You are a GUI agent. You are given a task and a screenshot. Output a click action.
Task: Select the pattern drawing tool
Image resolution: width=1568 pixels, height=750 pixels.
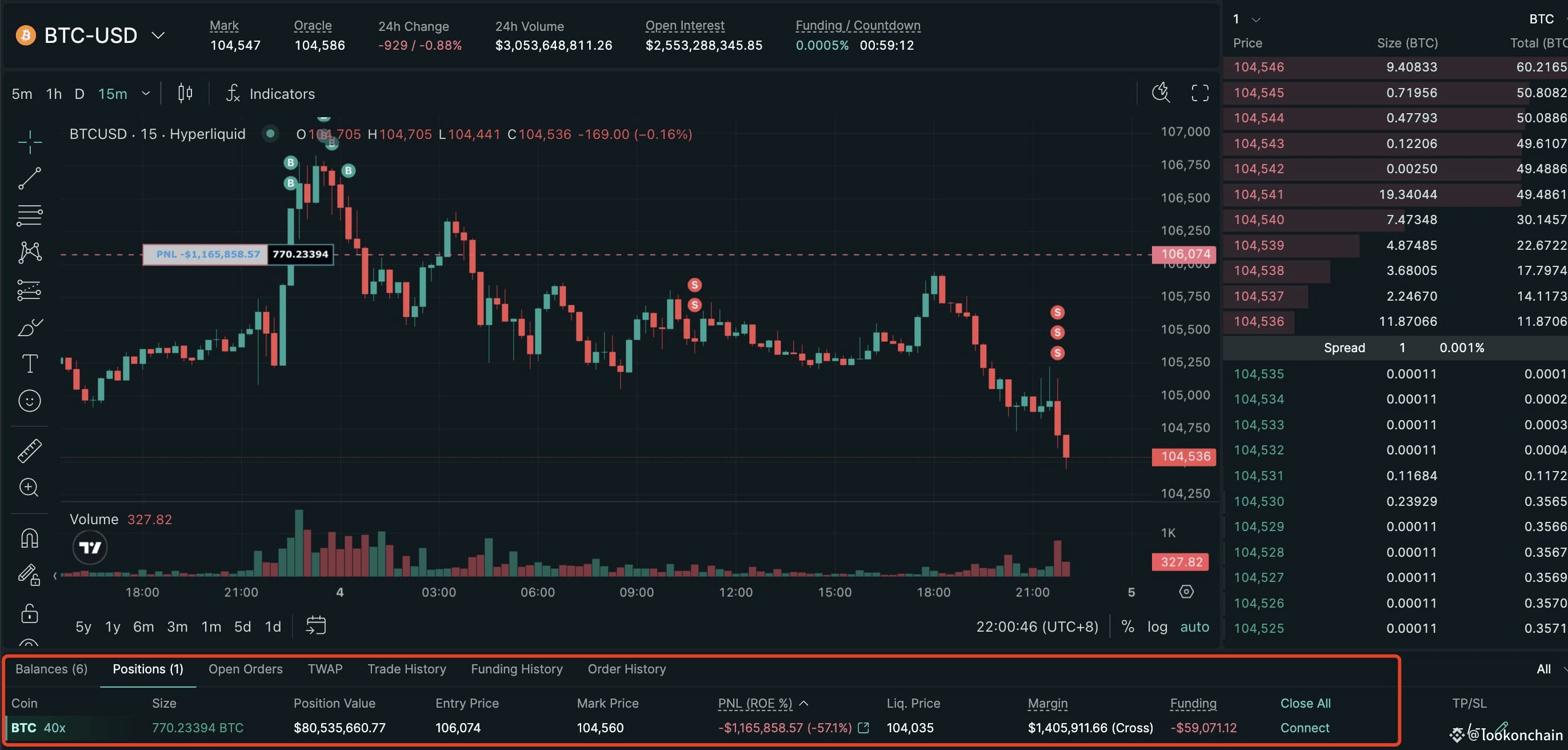click(x=30, y=252)
